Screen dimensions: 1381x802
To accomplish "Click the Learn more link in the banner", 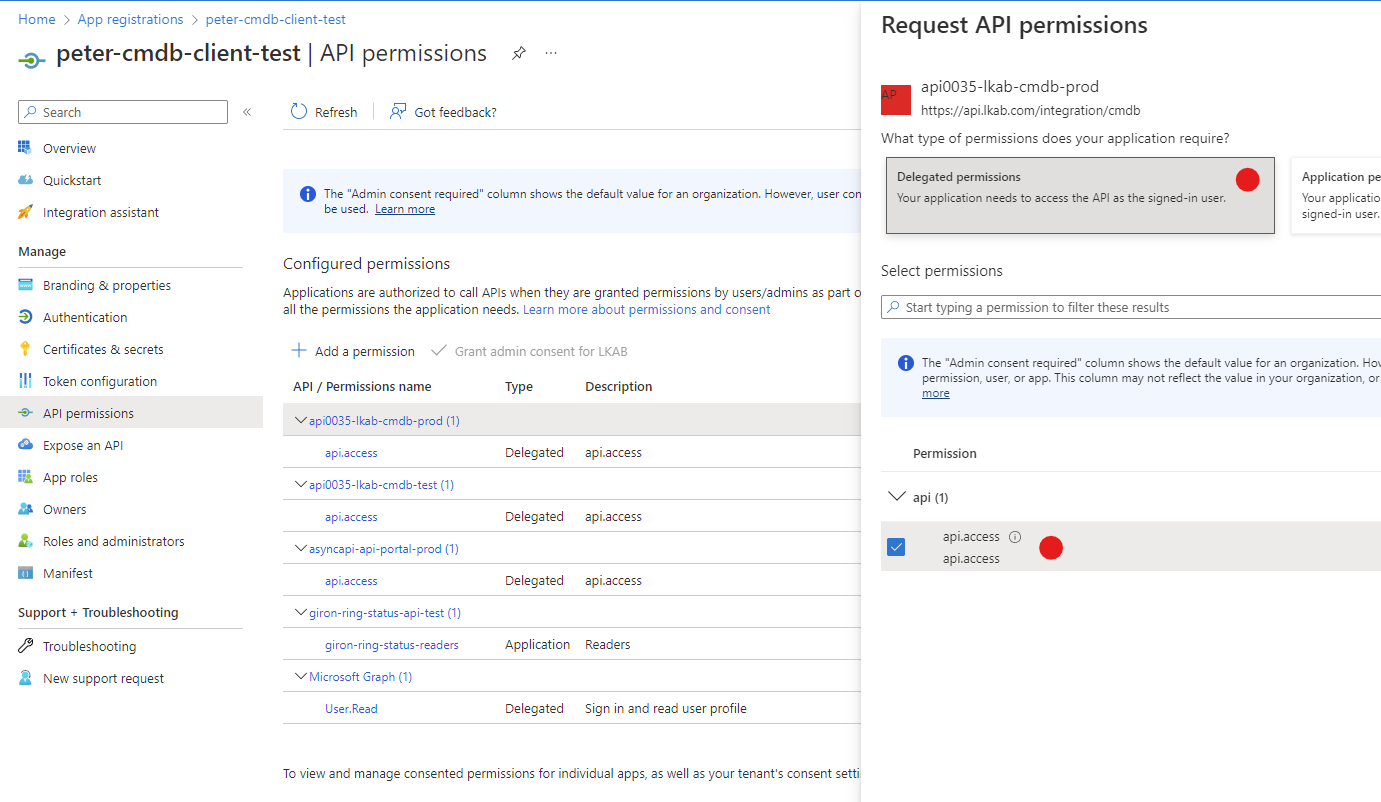I will pos(404,208).
